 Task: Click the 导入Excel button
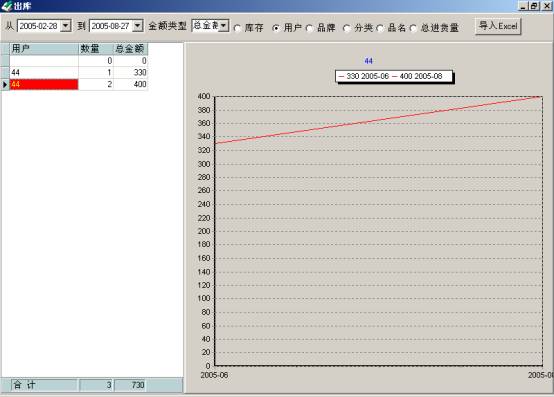click(498, 26)
